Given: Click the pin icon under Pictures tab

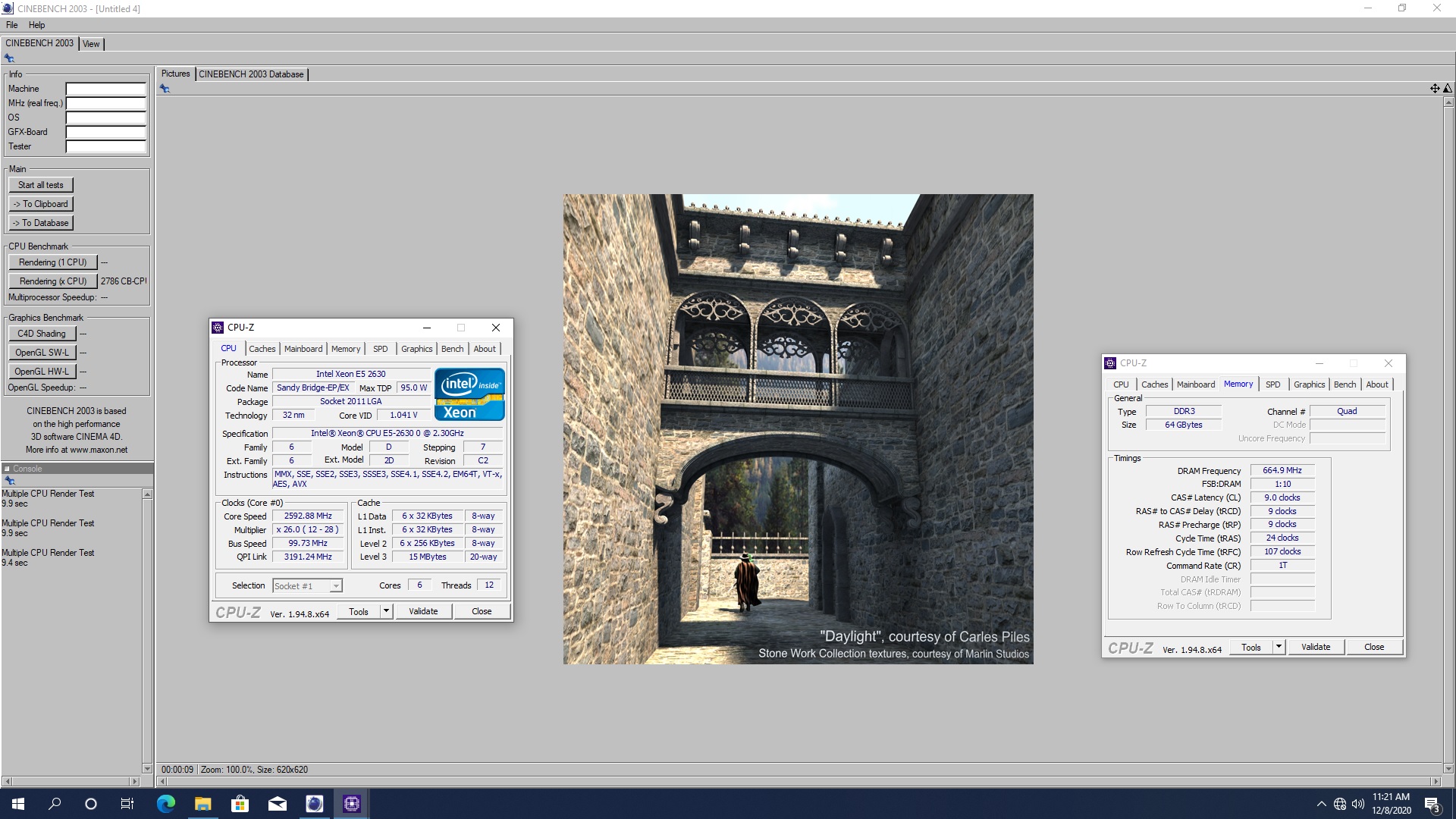Looking at the screenshot, I should 165,89.
